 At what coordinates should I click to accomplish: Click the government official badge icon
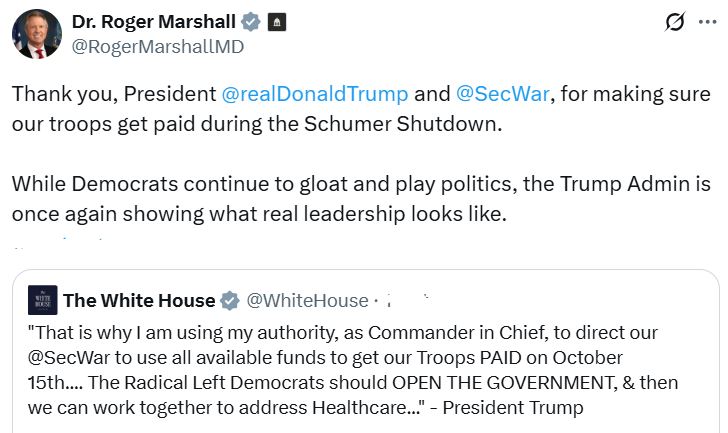[279, 21]
